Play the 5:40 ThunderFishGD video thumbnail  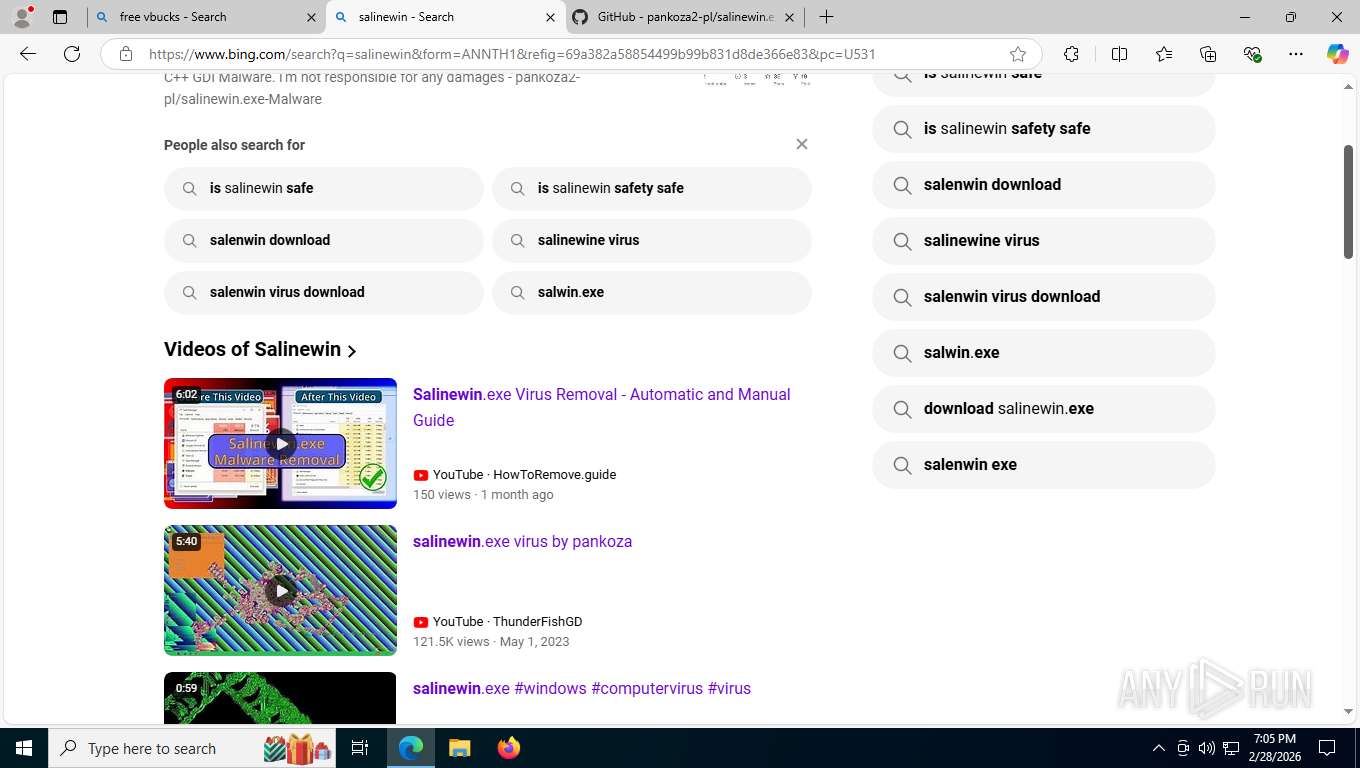pos(280,590)
